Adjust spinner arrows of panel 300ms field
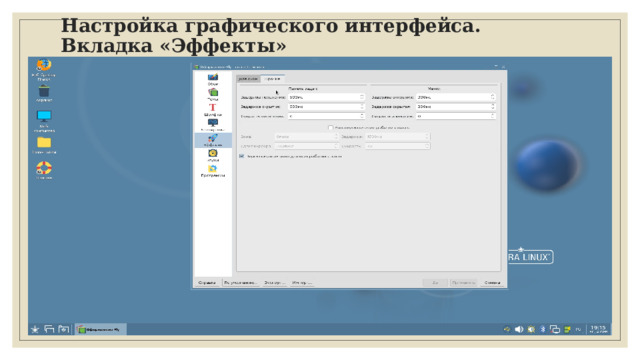Viewport: 640px width, 360px height. [x=362, y=107]
